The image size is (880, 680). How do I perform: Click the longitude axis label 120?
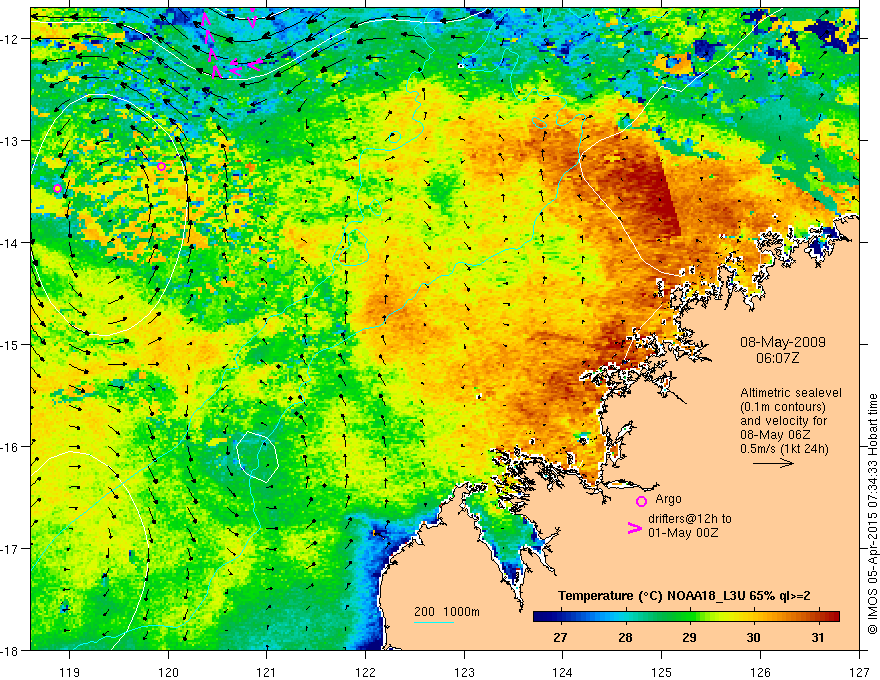coord(168,672)
